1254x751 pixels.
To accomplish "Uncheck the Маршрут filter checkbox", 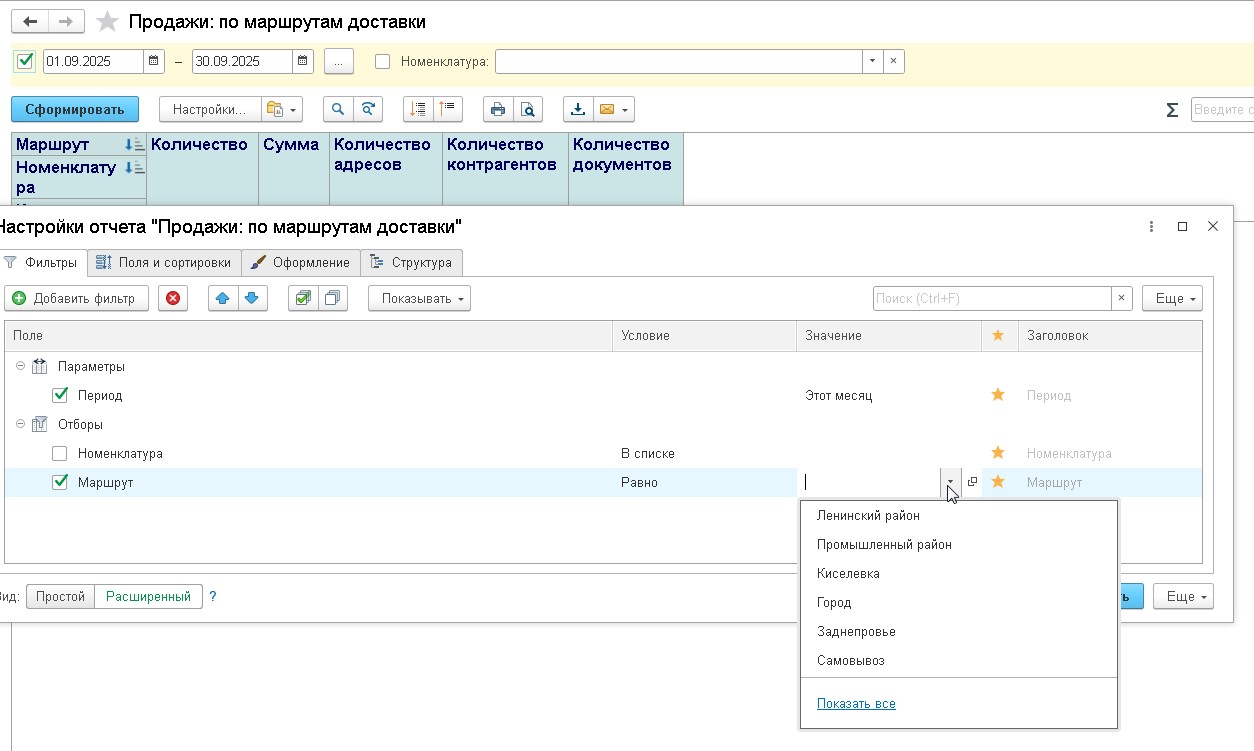I will [60, 482].
